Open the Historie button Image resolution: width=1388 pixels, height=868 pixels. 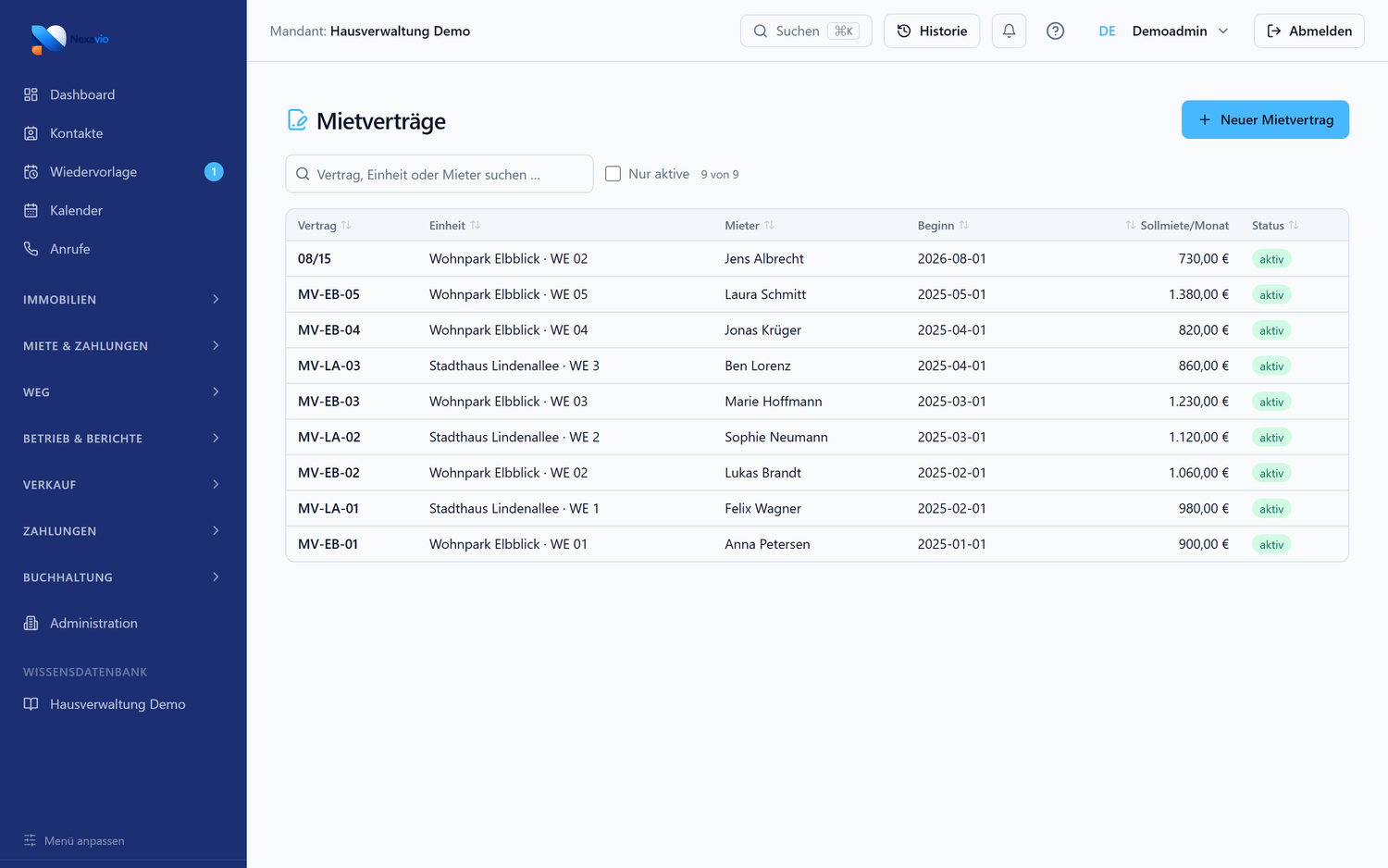[932, 31]
